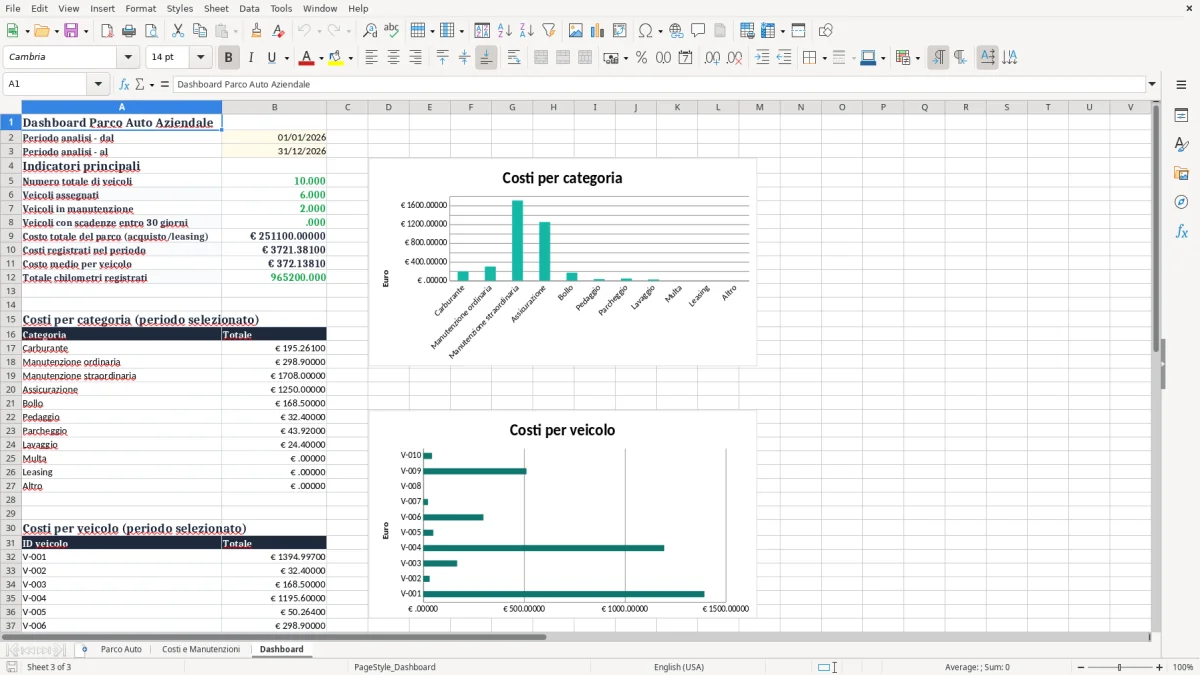This screenshot has height=675, width=1200.
Task: Expand the Name Box dropdown arrow
Action: (98, 85)
